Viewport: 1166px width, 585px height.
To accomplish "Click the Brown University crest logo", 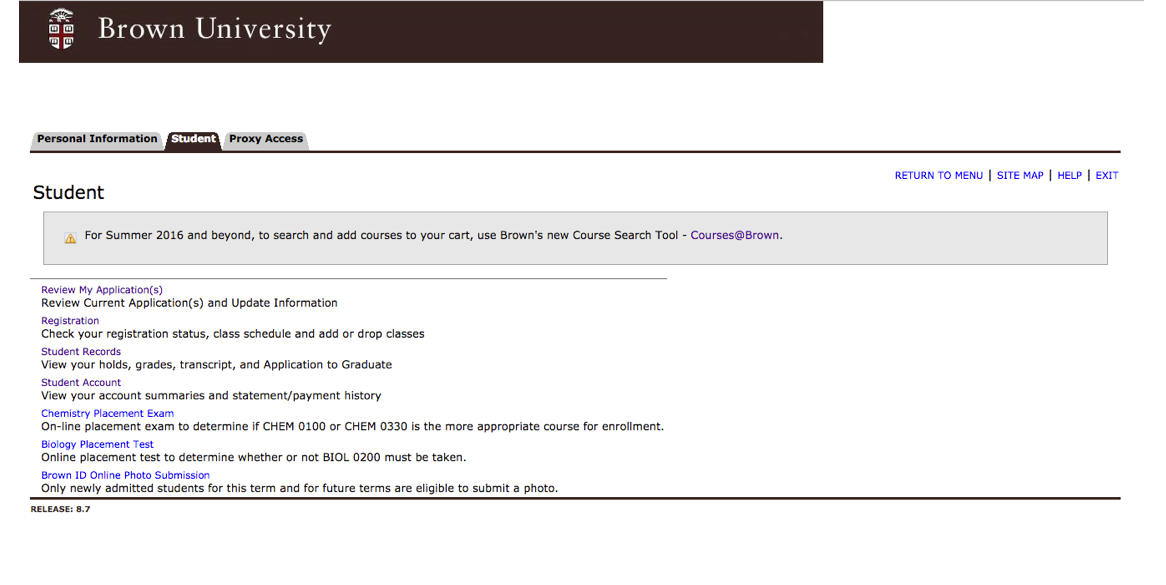I will tap(61, 29).
